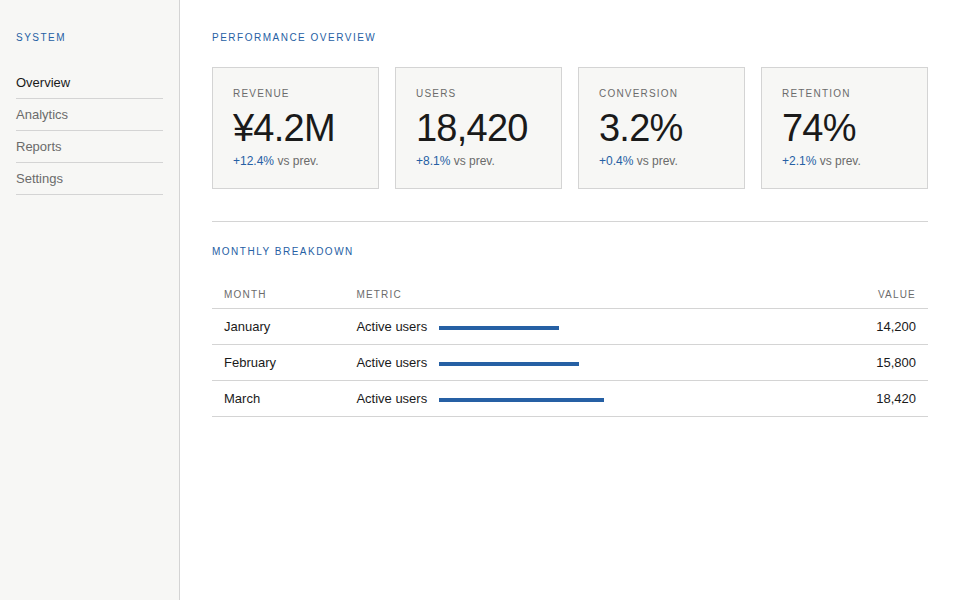Click the March active users bar
Image resolution: width=960 pixels, height=600 pixels.
[x=522, y=400]
